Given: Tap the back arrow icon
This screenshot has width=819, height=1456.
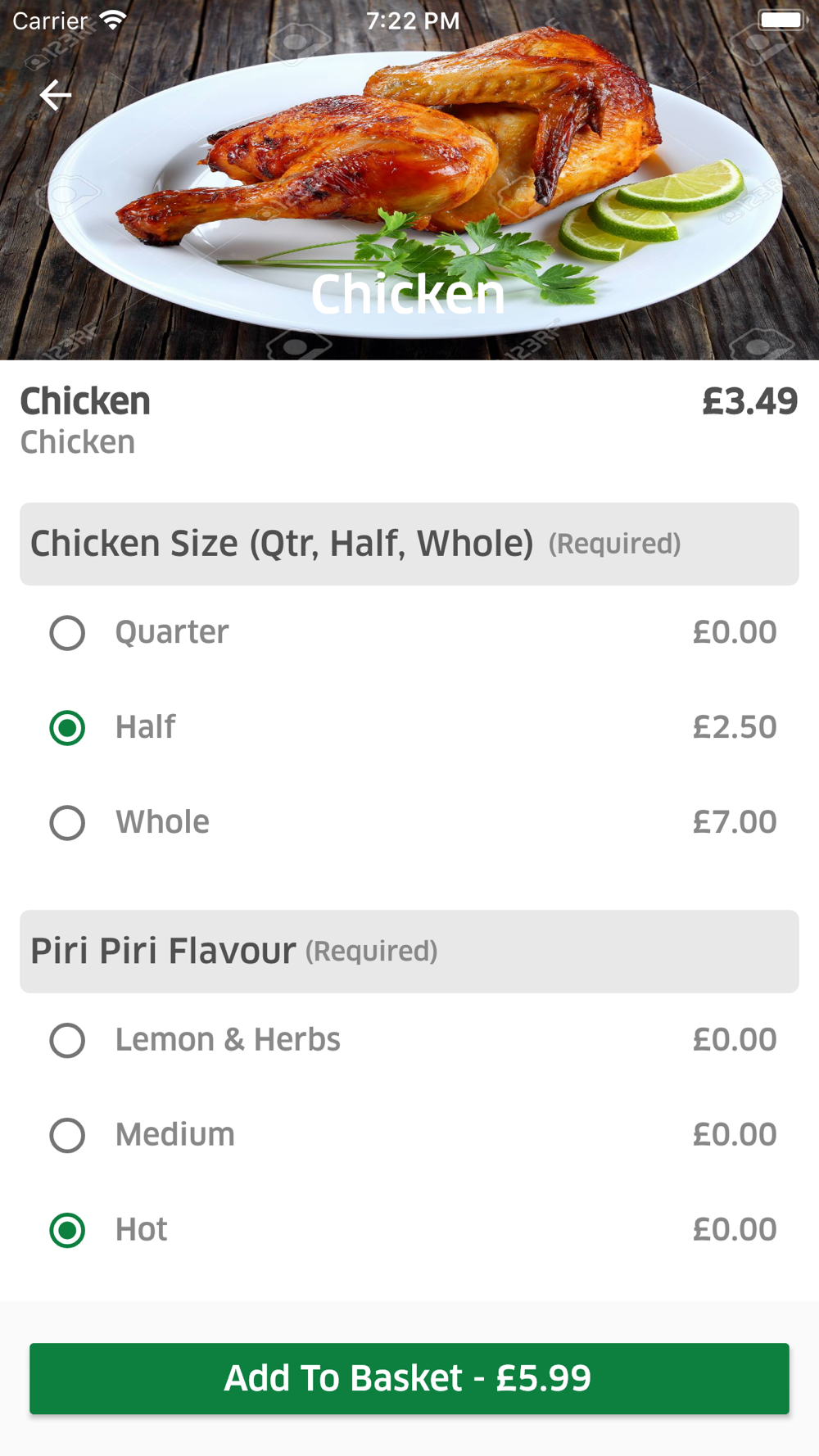Looking at the screenshot, I should (x=56, y=95).
